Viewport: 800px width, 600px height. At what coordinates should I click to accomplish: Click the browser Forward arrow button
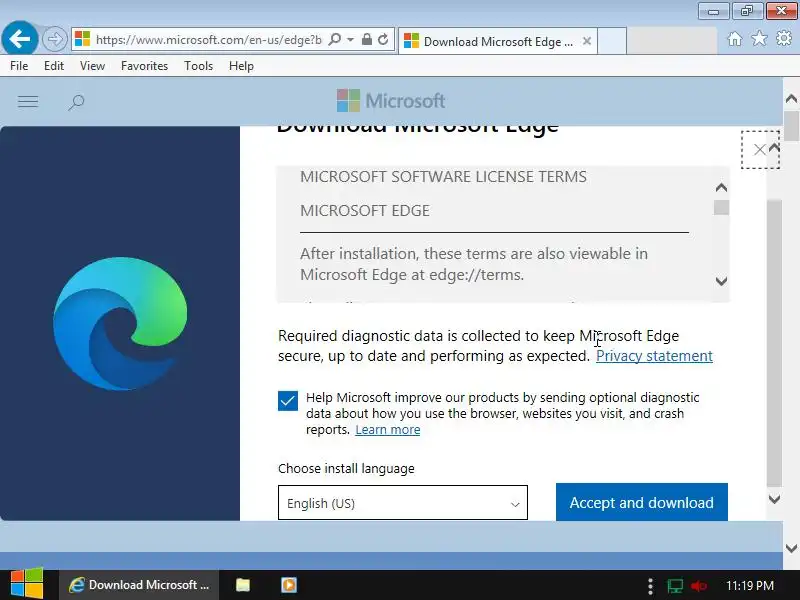54,39
